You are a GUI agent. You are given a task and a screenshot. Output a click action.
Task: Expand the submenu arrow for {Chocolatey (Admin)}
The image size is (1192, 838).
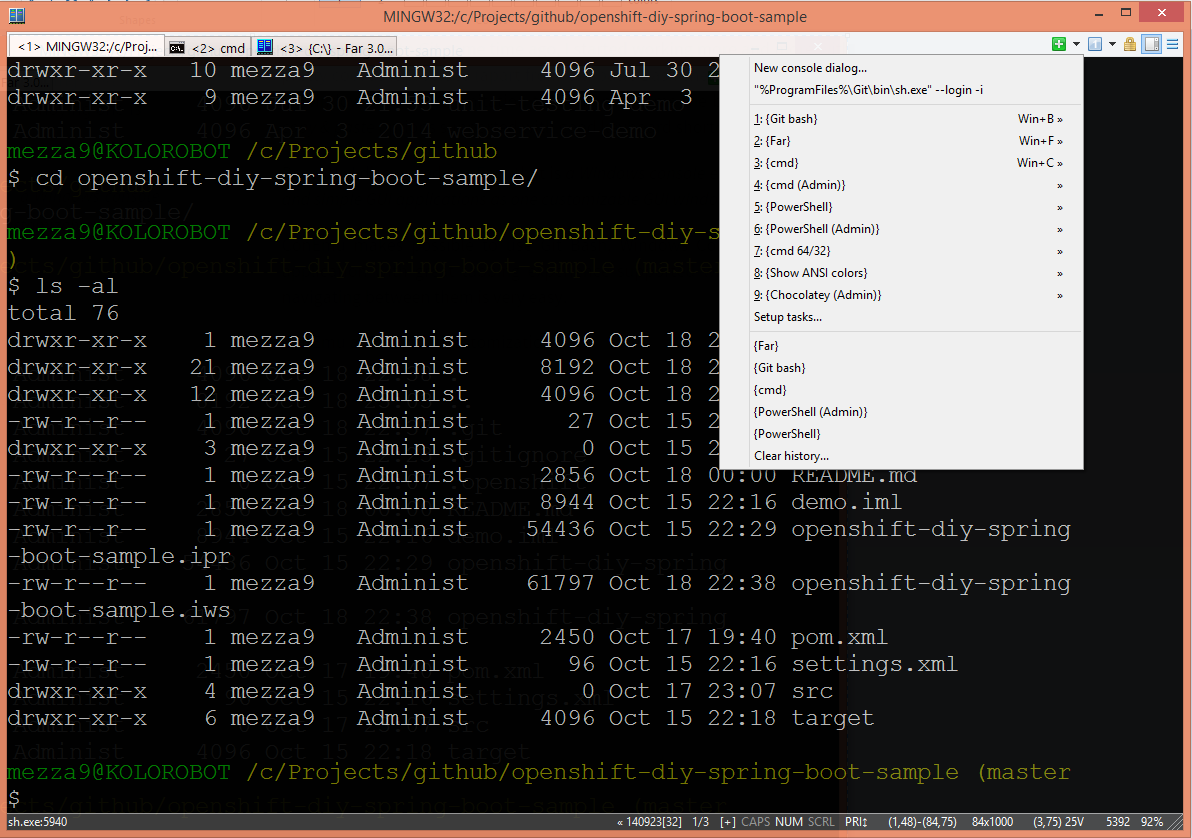coord(1060,296)
